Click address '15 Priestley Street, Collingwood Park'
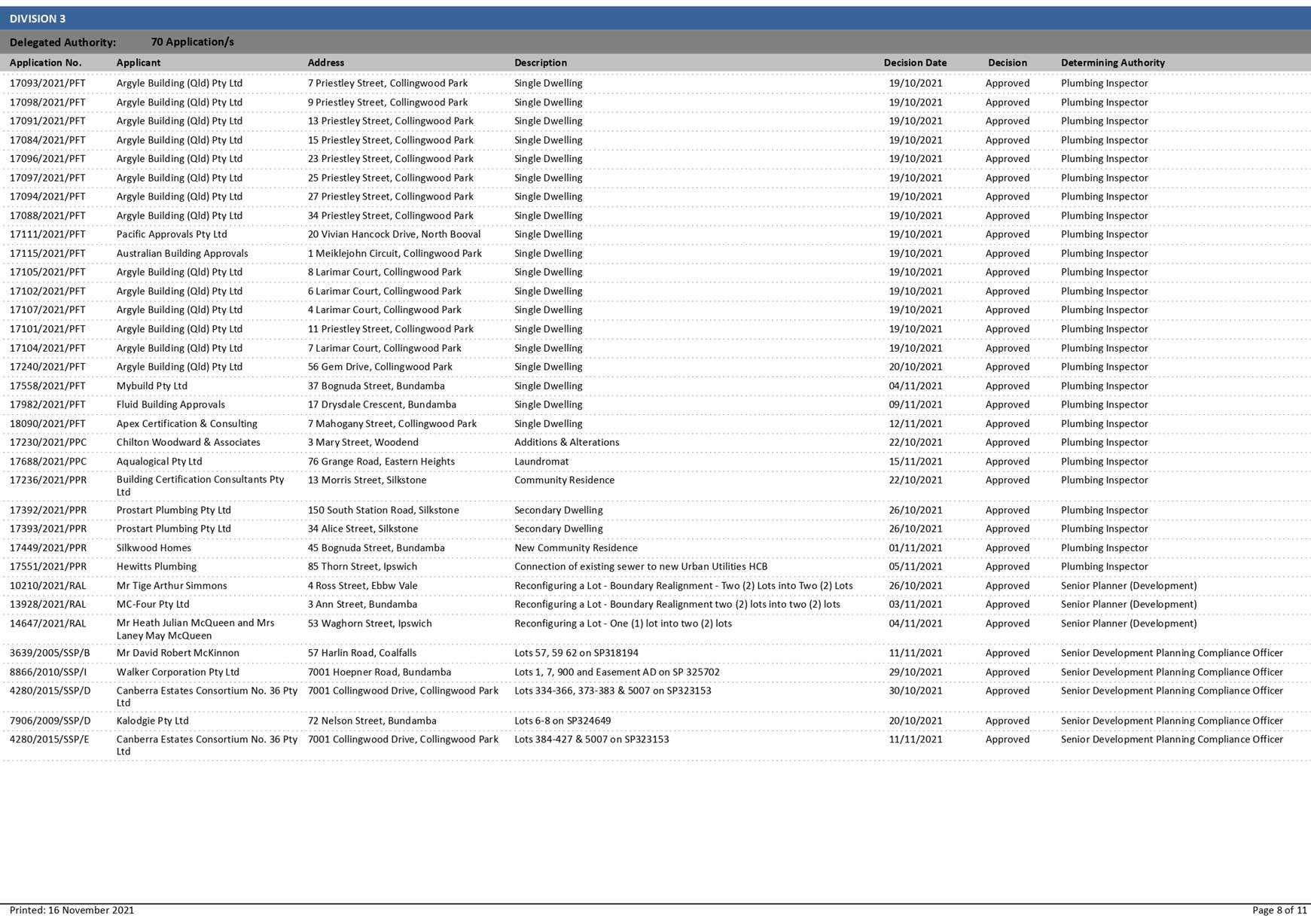 point(390,140)
